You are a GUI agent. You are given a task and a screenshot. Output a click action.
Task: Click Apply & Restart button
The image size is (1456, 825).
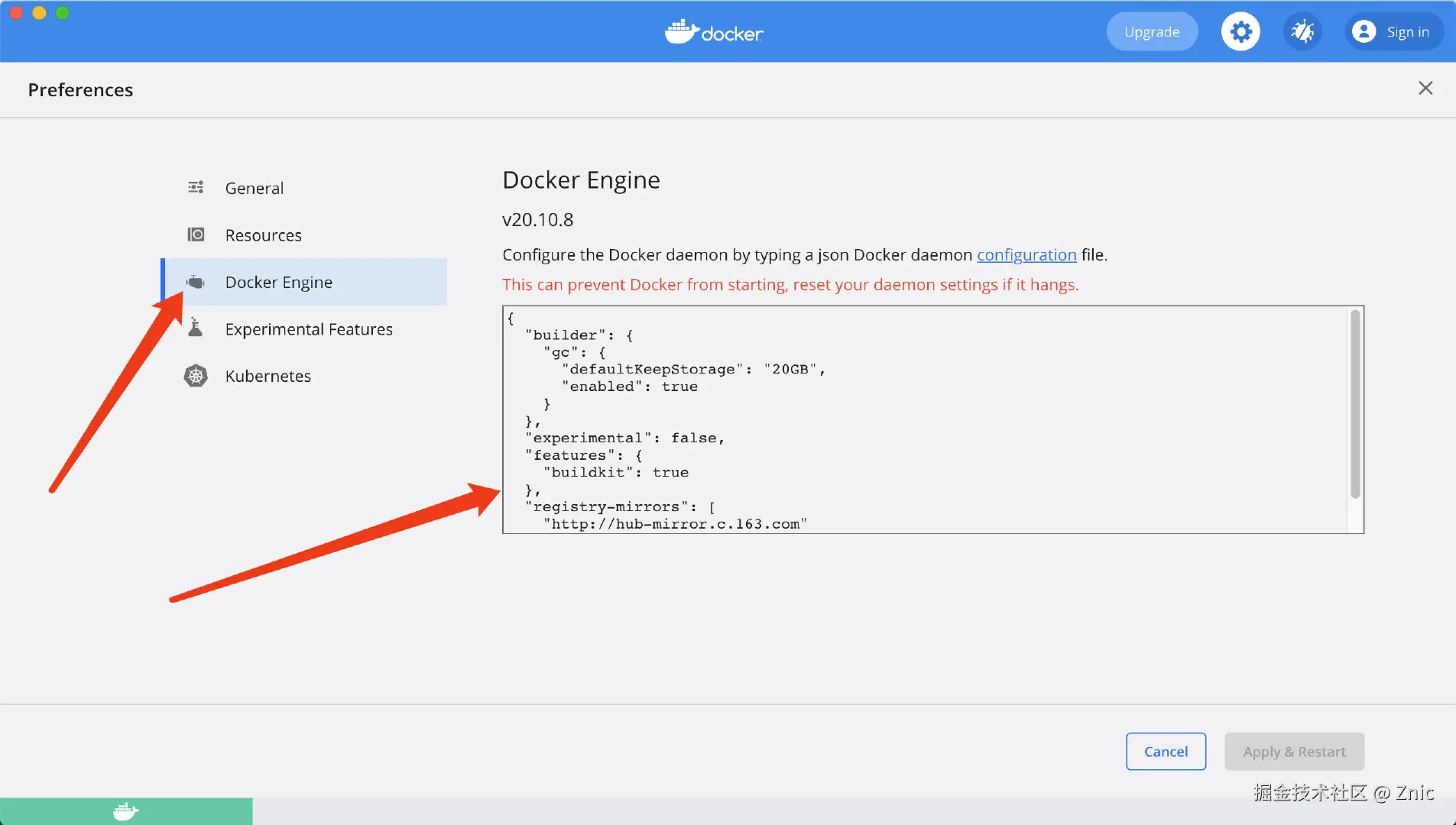[x=1294, y=752]
